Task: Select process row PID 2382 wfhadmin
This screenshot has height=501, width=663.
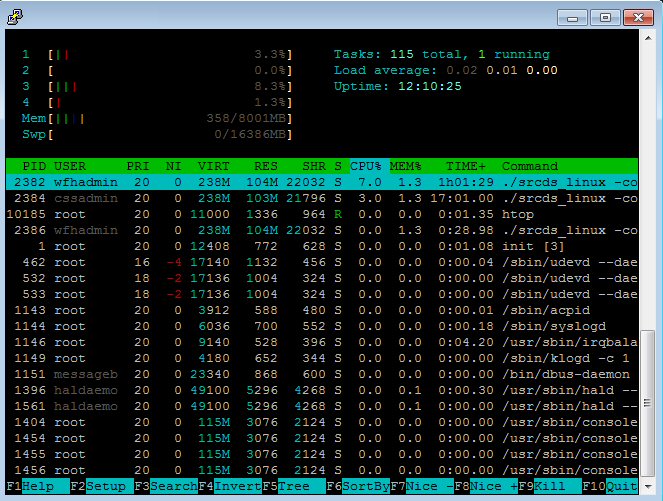Action: 322,182
